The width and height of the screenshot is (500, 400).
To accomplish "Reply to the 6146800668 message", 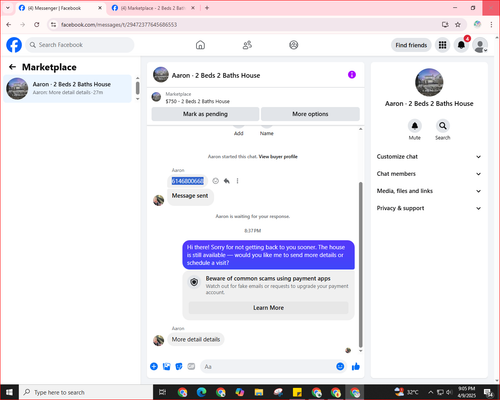I will coord(227,181).
